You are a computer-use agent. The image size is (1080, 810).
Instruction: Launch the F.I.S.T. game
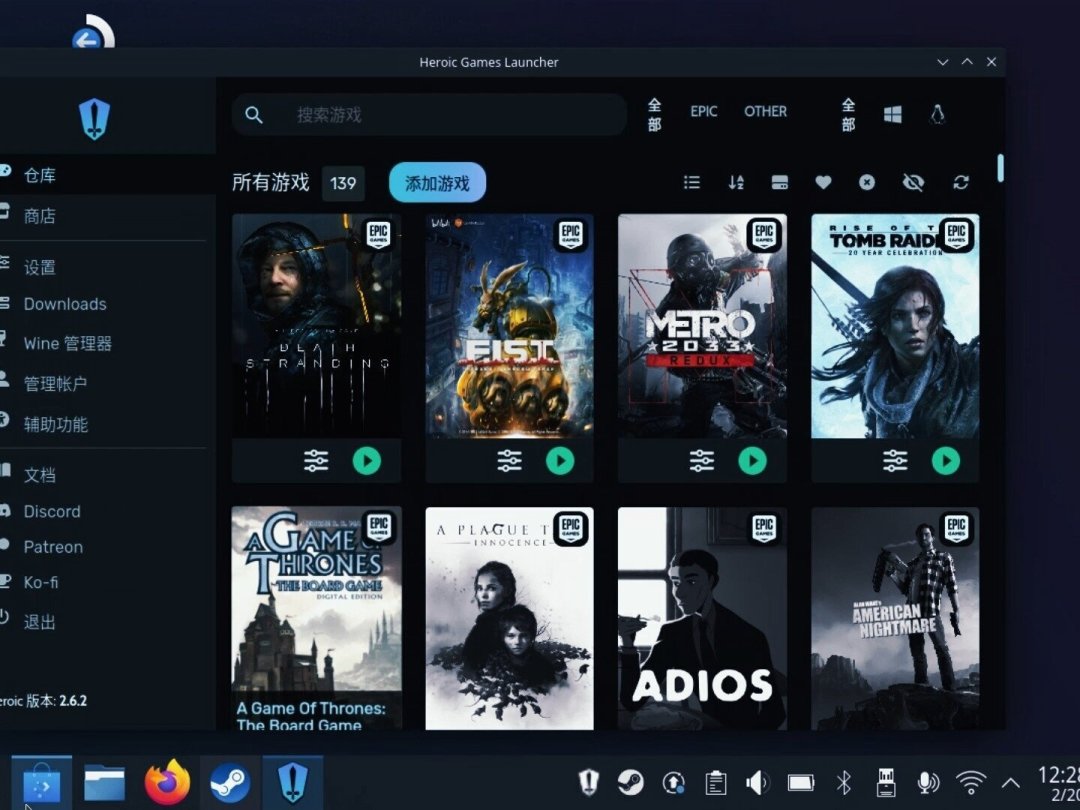(560, 461)
